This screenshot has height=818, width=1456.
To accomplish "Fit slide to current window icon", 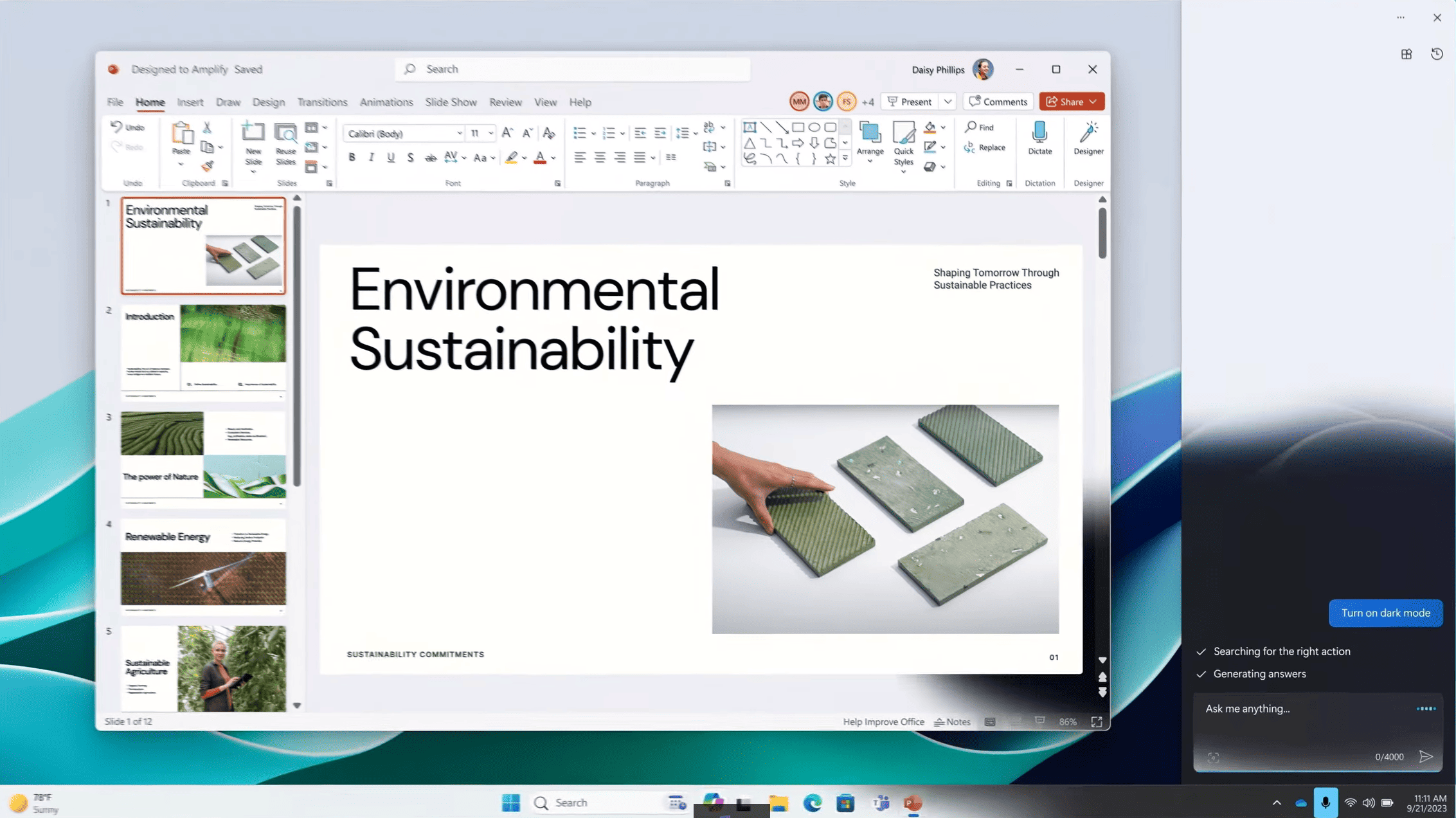I will 1097,722.
